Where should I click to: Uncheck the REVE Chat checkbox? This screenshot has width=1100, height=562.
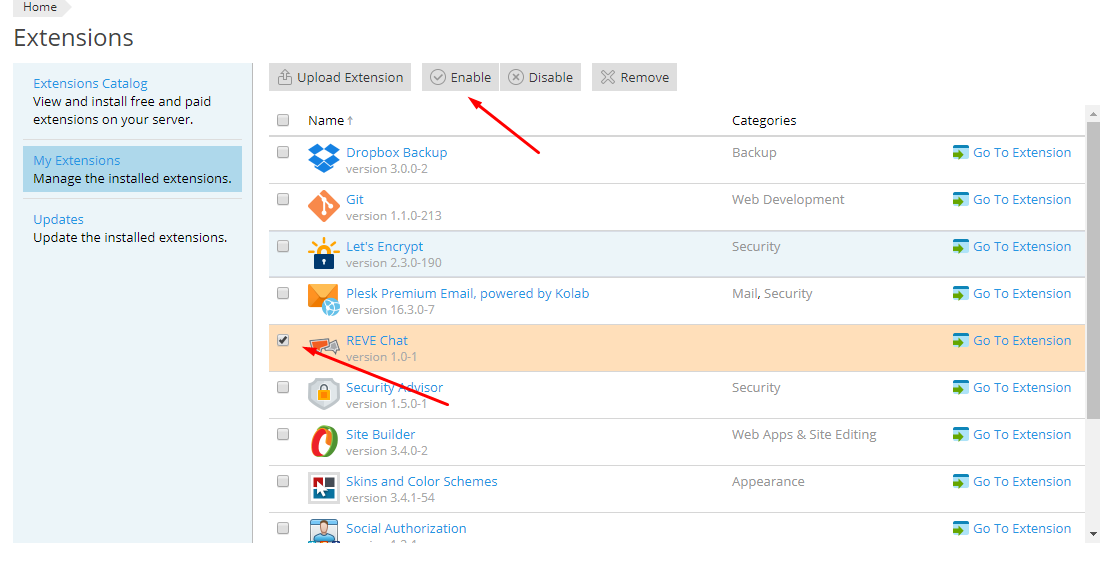283,340
